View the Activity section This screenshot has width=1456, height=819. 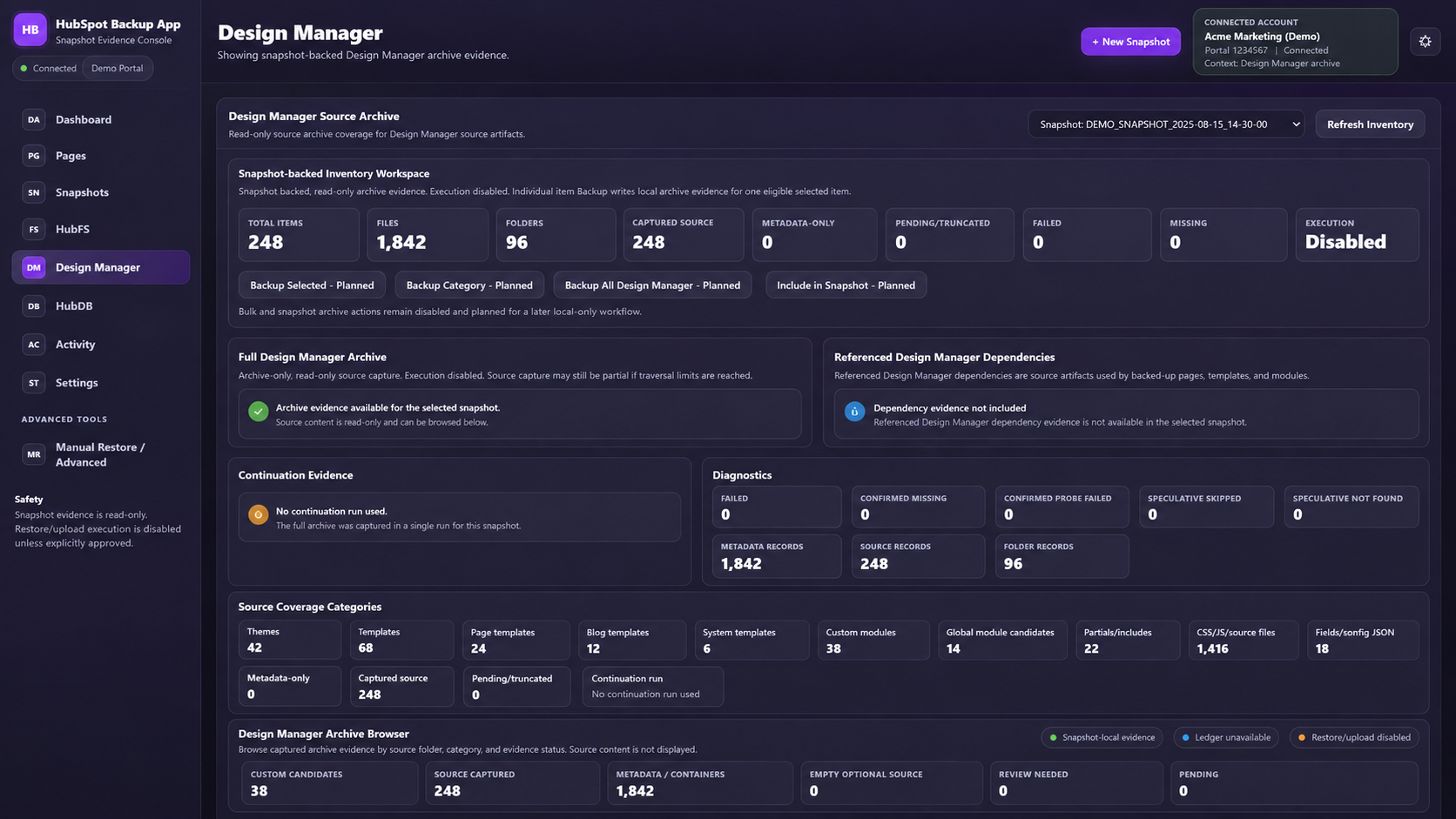coord(101,344)
